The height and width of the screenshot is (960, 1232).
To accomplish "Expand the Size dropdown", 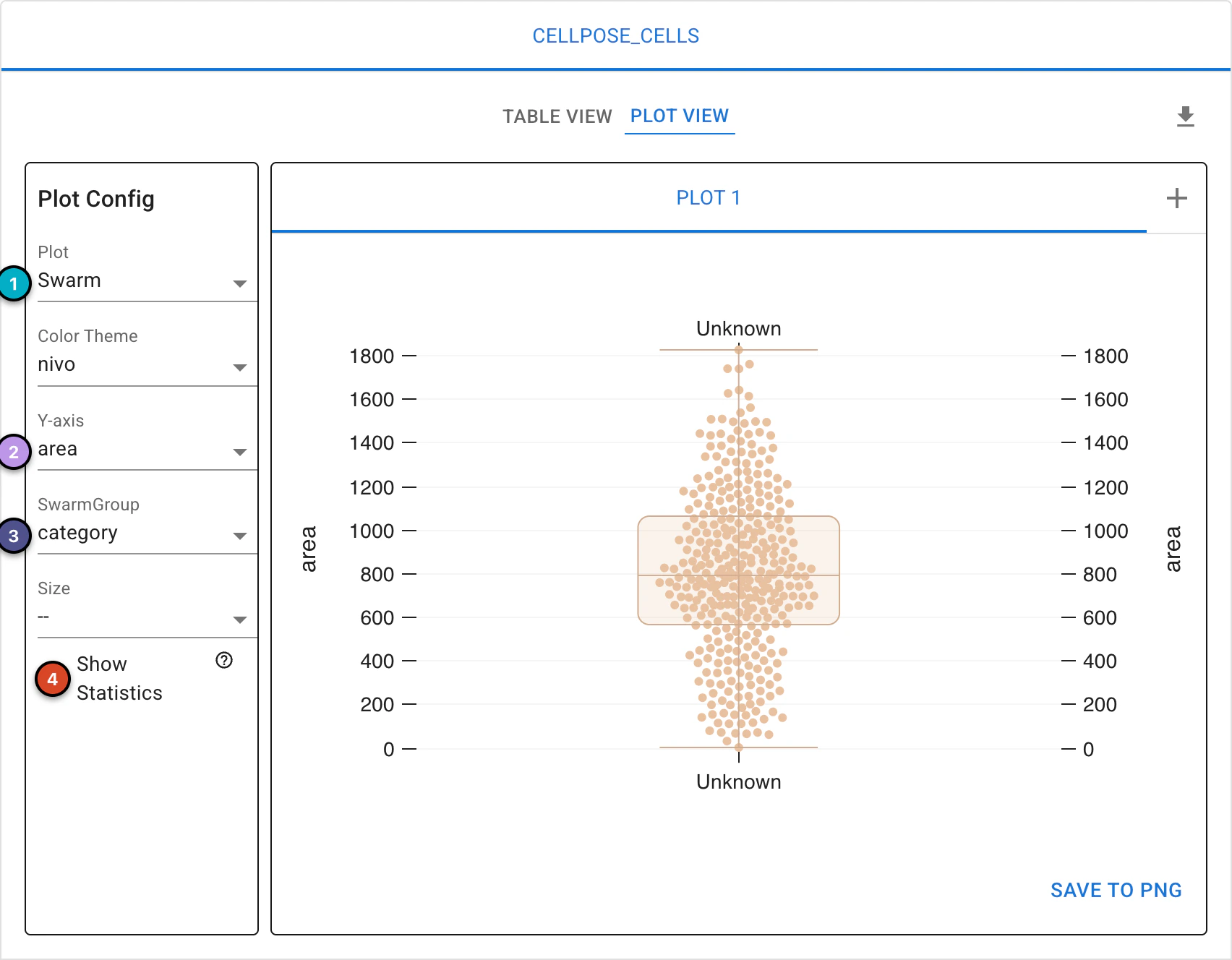I will coord(147,617).
